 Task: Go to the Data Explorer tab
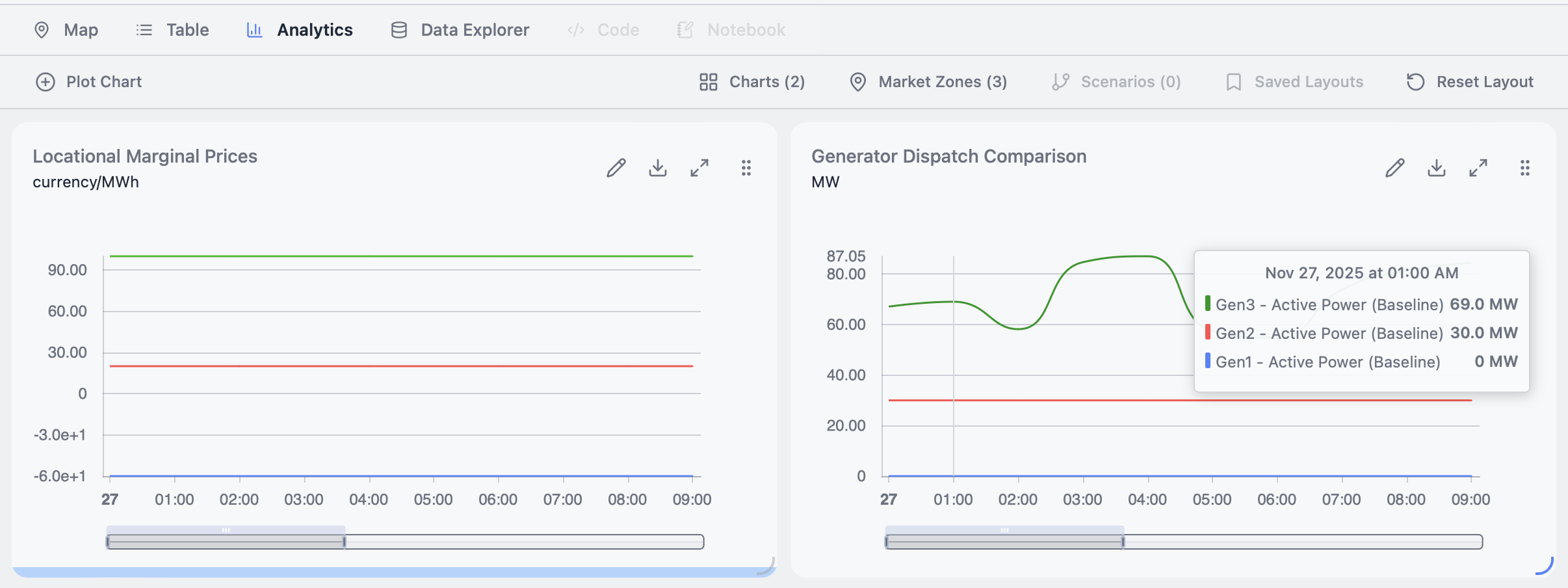(460, 30)
